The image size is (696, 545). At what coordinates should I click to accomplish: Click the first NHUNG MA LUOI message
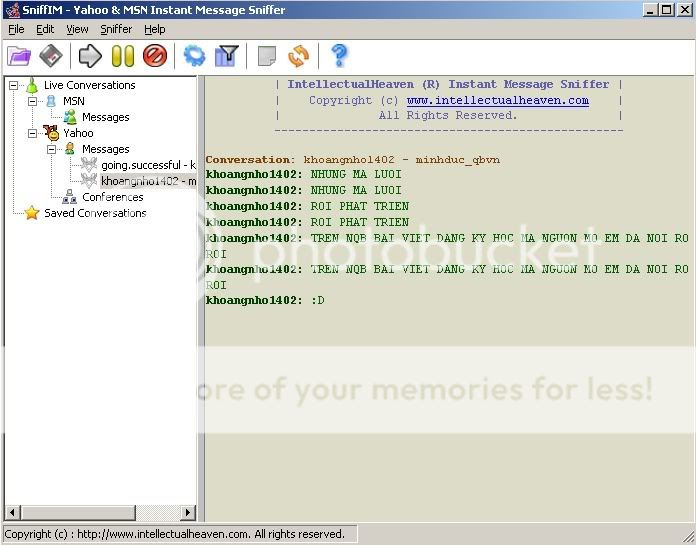[x=304, y=174]
